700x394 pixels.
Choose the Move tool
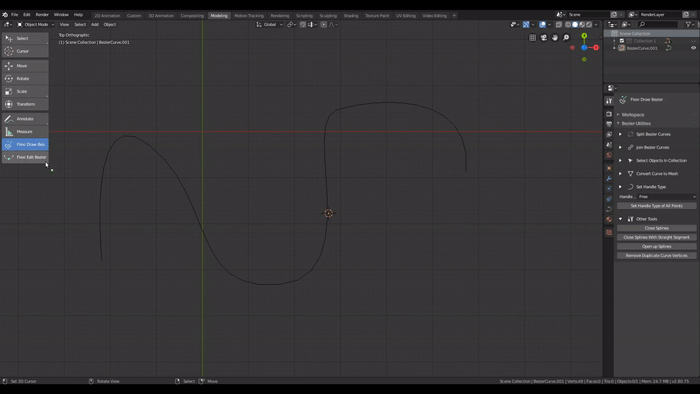(25, 66)
